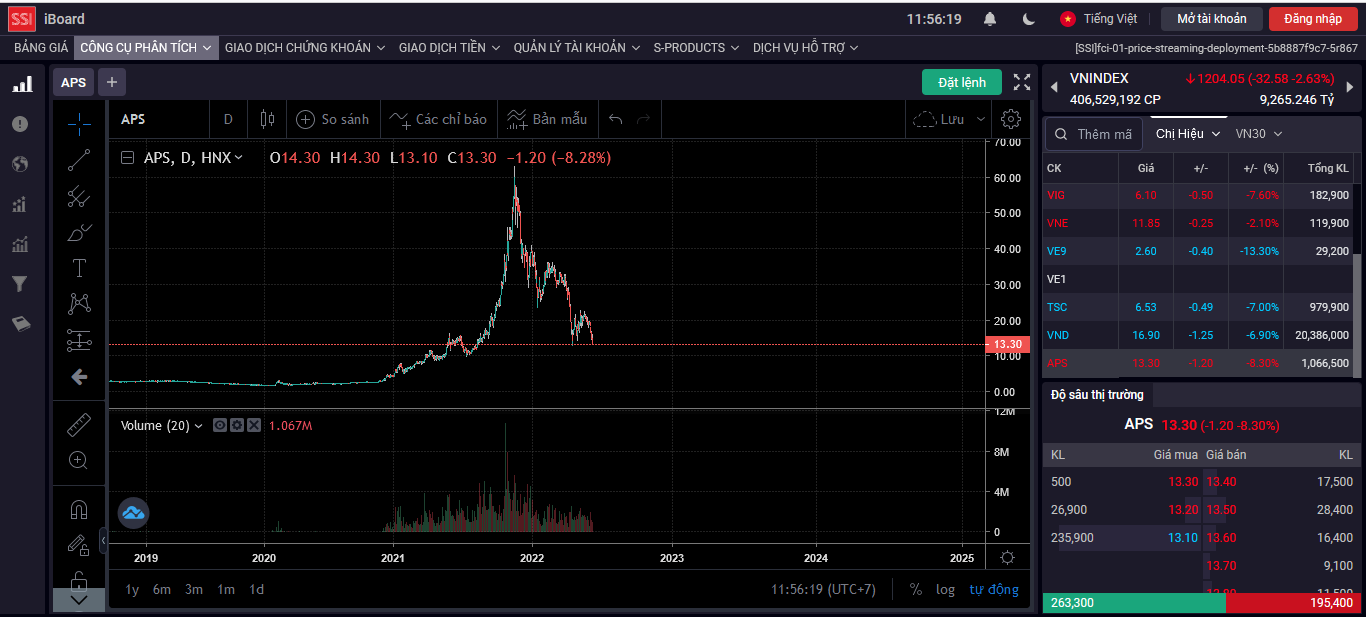Add a new chart tab with plus
This screenshot has height=617, width=1366.
click(112, 82)
